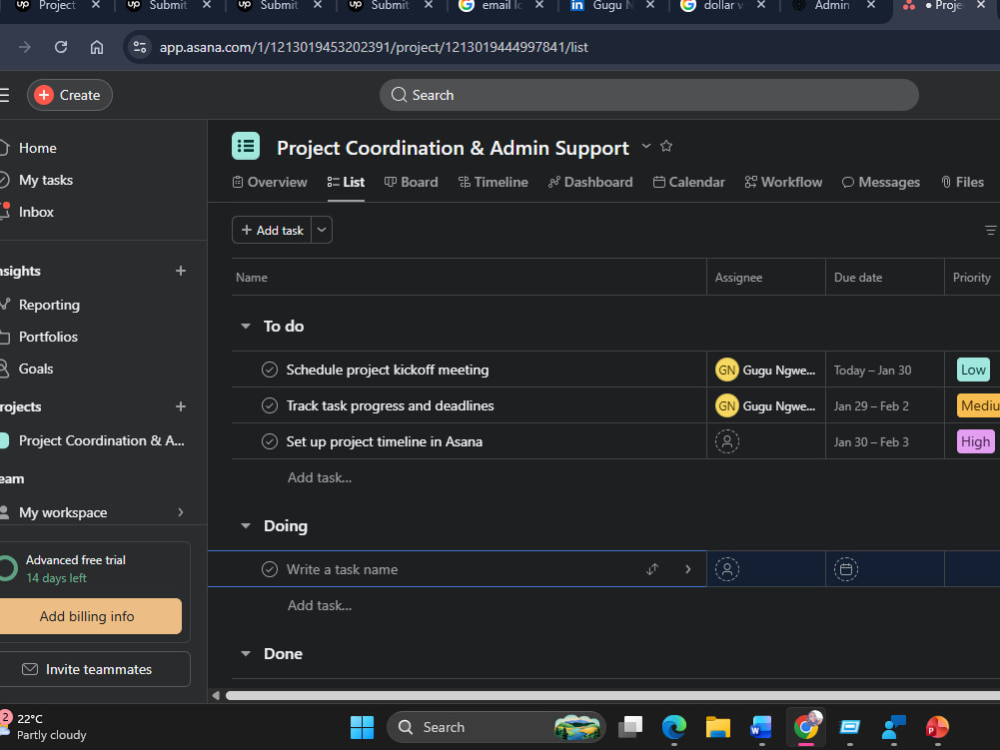Click the High priority tag
This screenshot has height=750, width=1000.
tap(976, 441)
